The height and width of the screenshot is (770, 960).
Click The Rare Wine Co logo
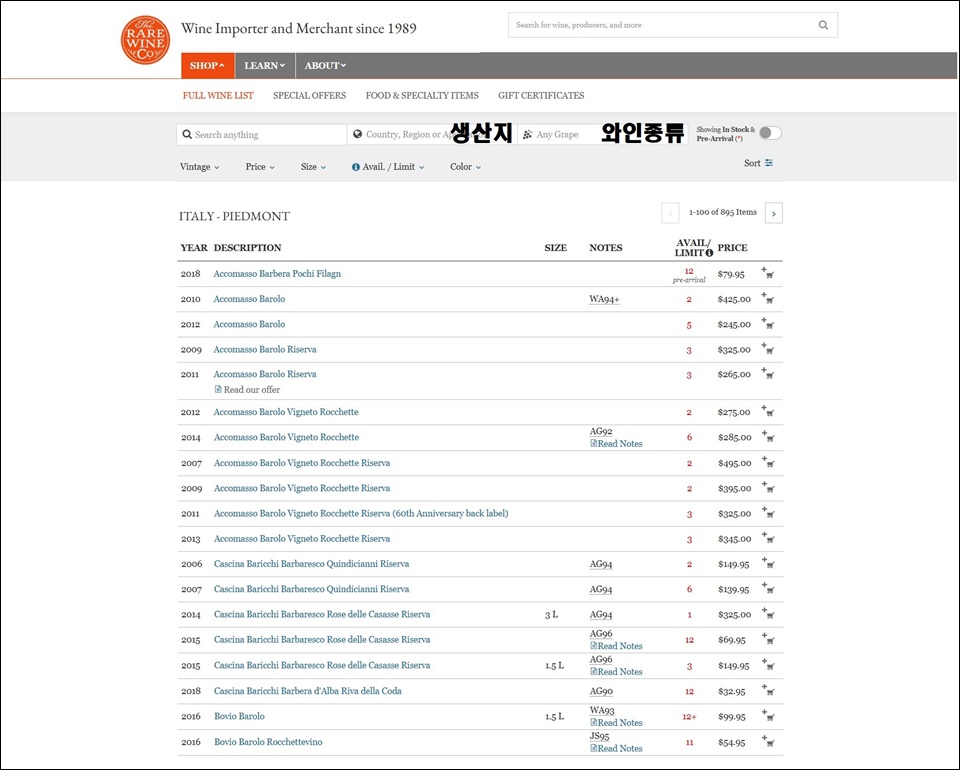tap(145, 40)
